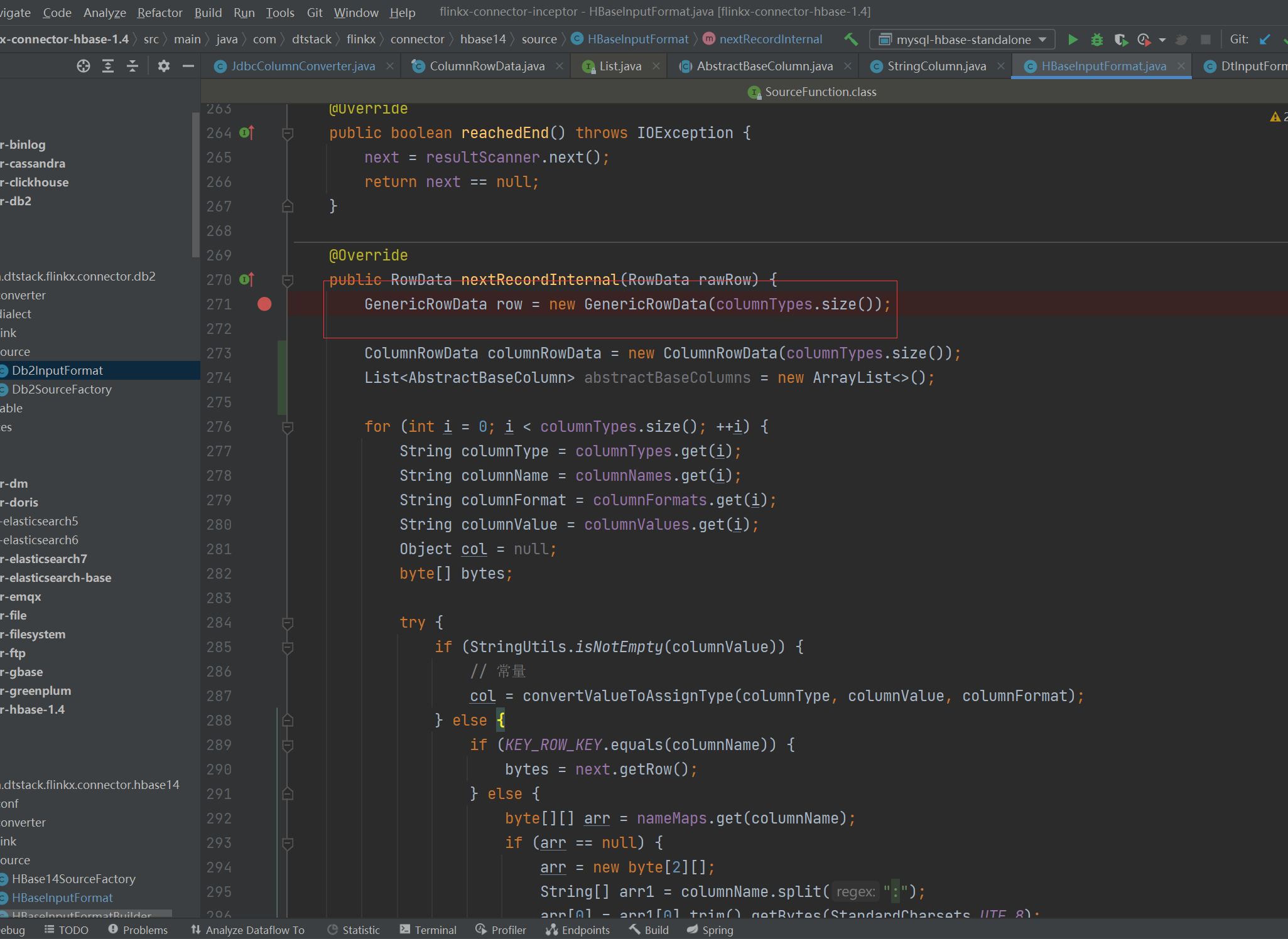Expand the profiler actions dropdown arrow
Screen dimensions: 1288x939
pyautogui.click(x=1162, y=39)
